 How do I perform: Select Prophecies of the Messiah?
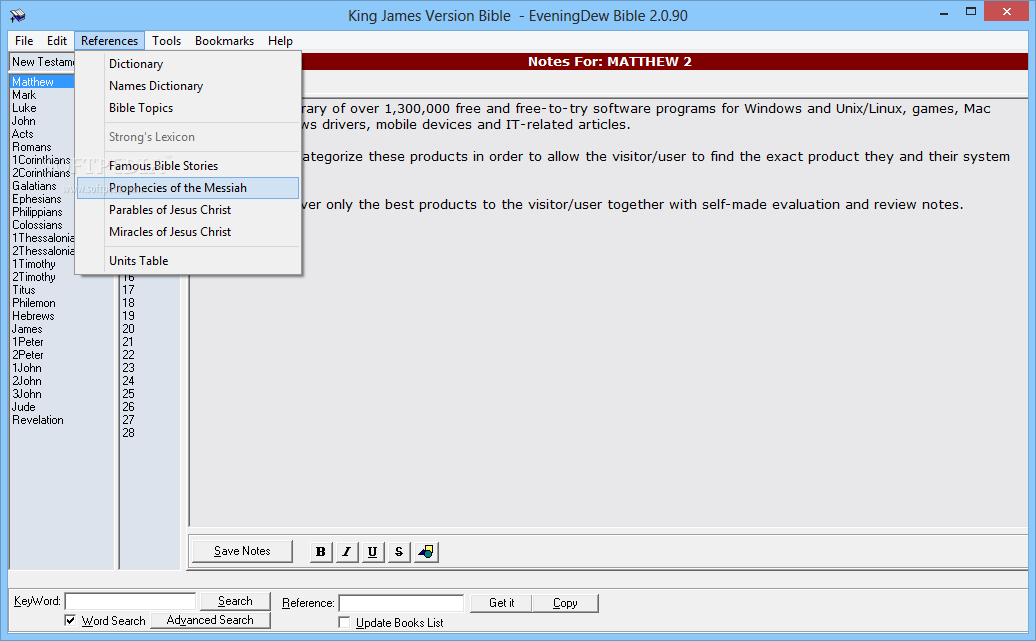point(188,188)
